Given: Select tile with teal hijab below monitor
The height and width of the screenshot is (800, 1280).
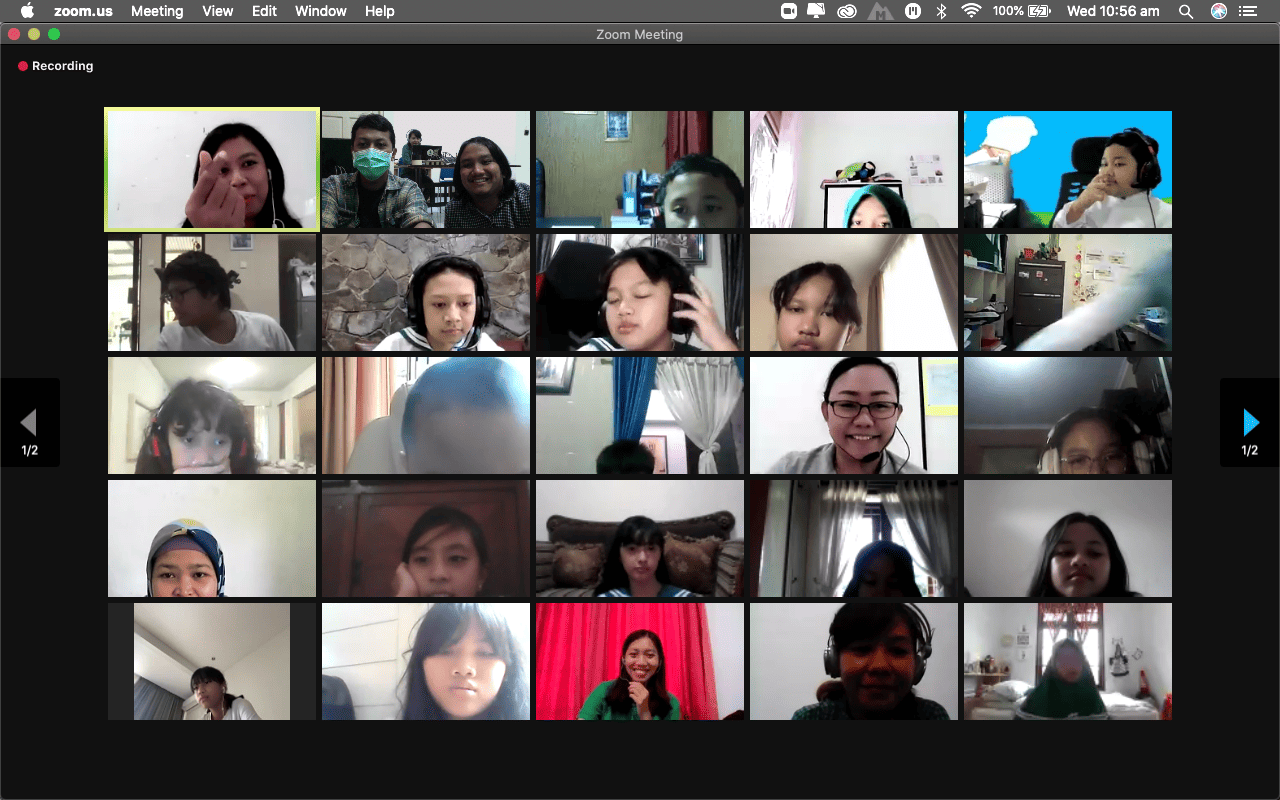Looking at the screenshot, I should [854, 170].
